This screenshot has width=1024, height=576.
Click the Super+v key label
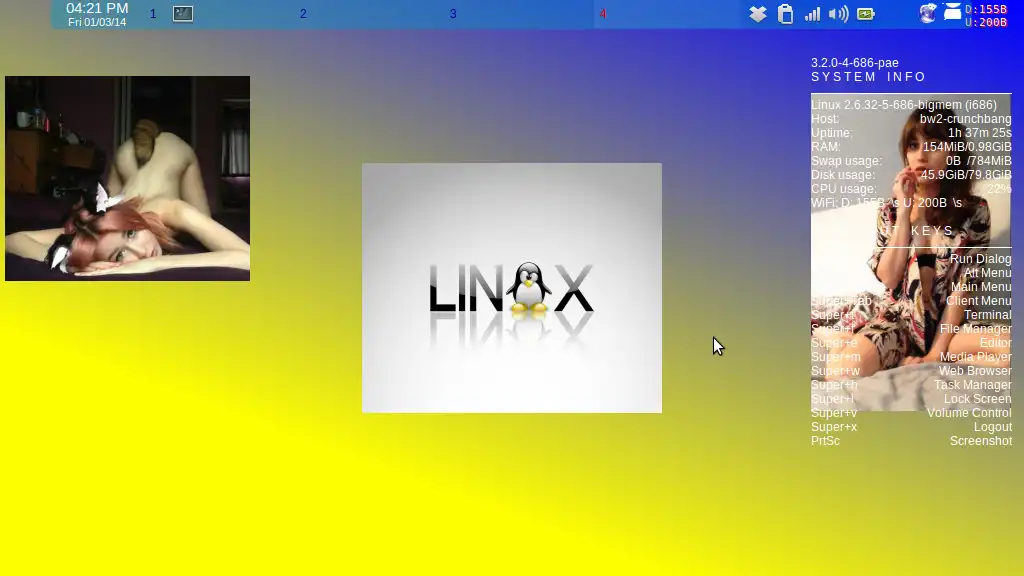(834, 413)
